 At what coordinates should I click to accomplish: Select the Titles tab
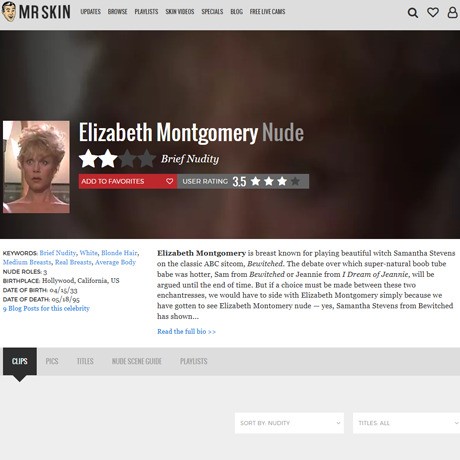(85, 361)
